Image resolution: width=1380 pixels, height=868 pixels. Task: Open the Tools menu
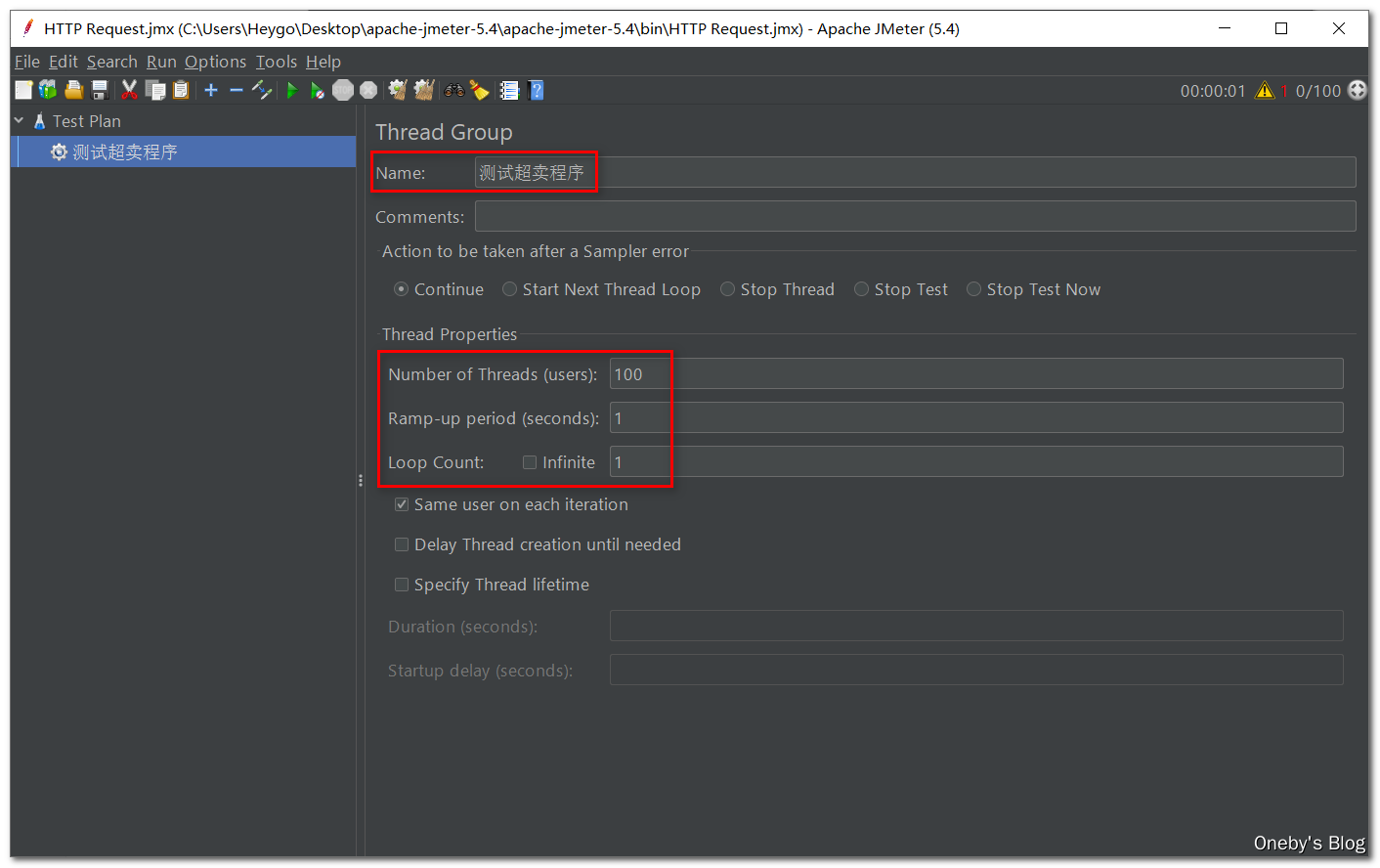277,62
